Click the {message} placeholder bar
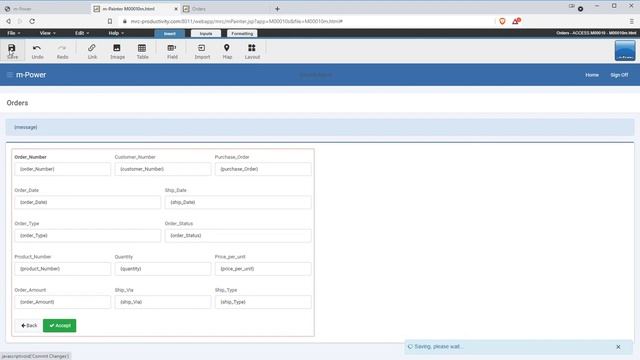This screenshot has width=640, height=360. (x=320, y=127)
